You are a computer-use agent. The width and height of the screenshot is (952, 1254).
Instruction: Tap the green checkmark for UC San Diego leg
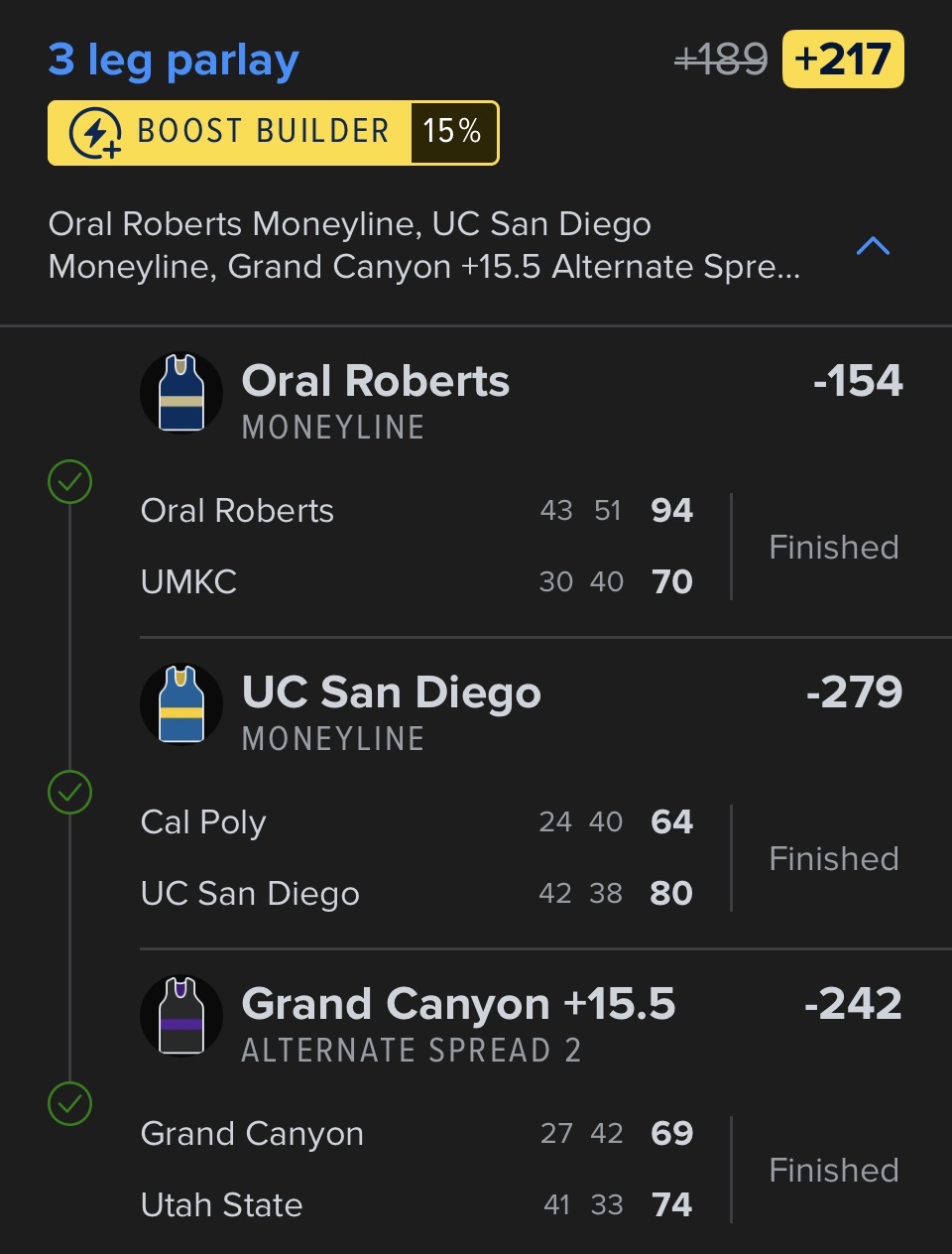[70, 793]
